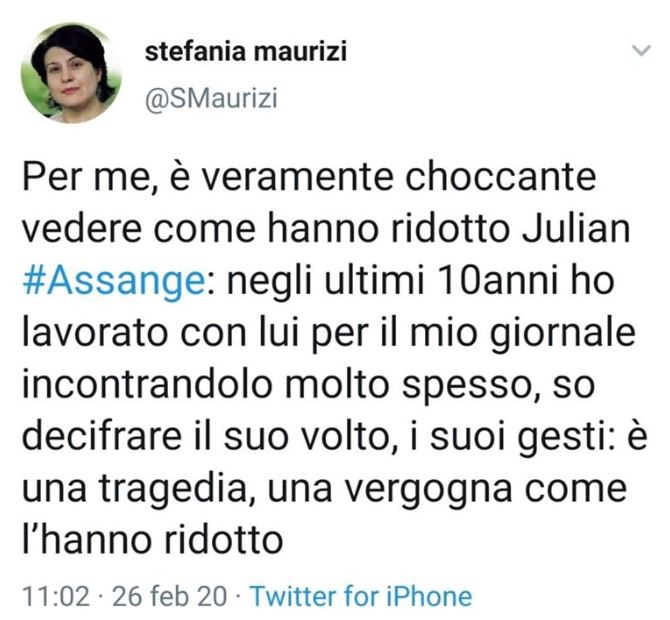Open the #Assange hashtag

(x=113, y=282)
